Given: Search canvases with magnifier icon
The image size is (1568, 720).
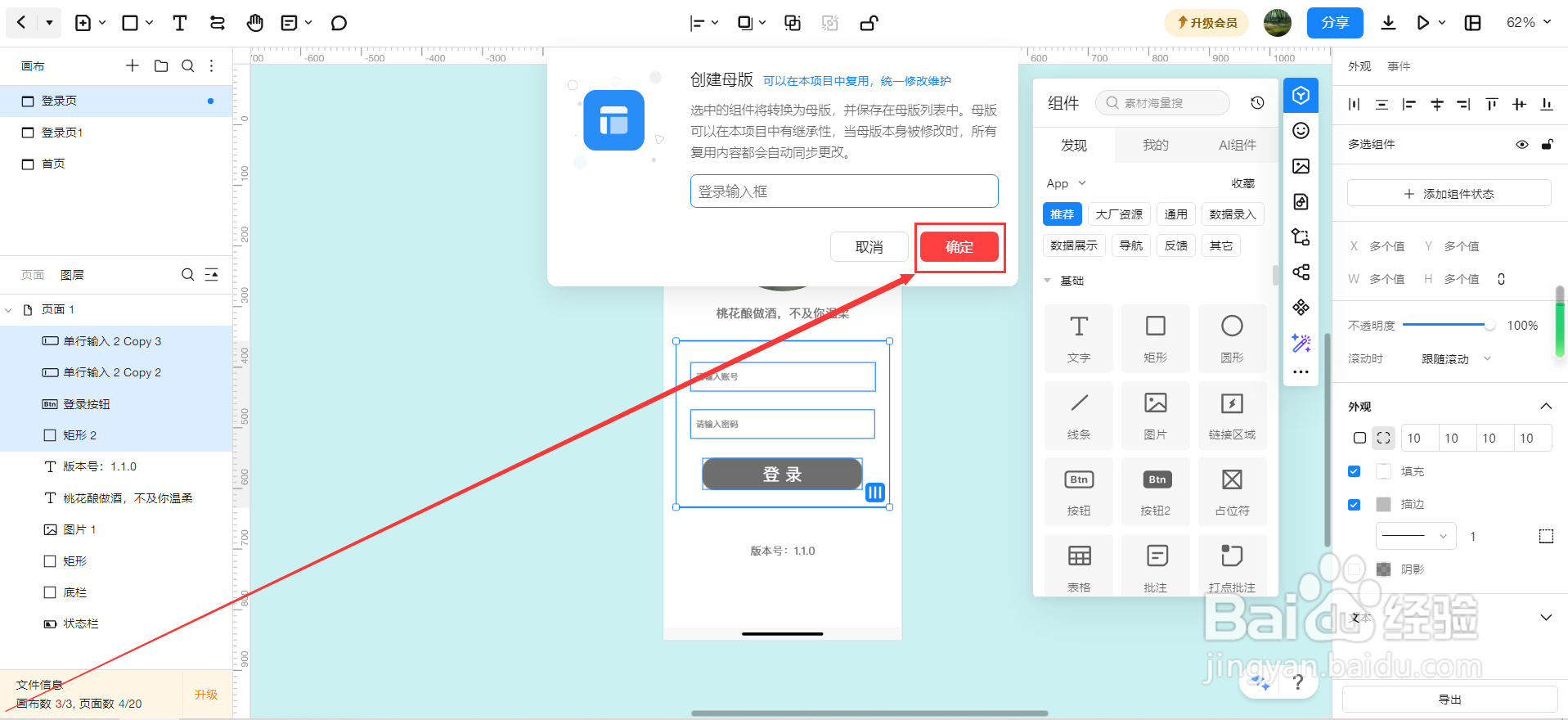Looking at the screenshot, I should tap(188, 65).
